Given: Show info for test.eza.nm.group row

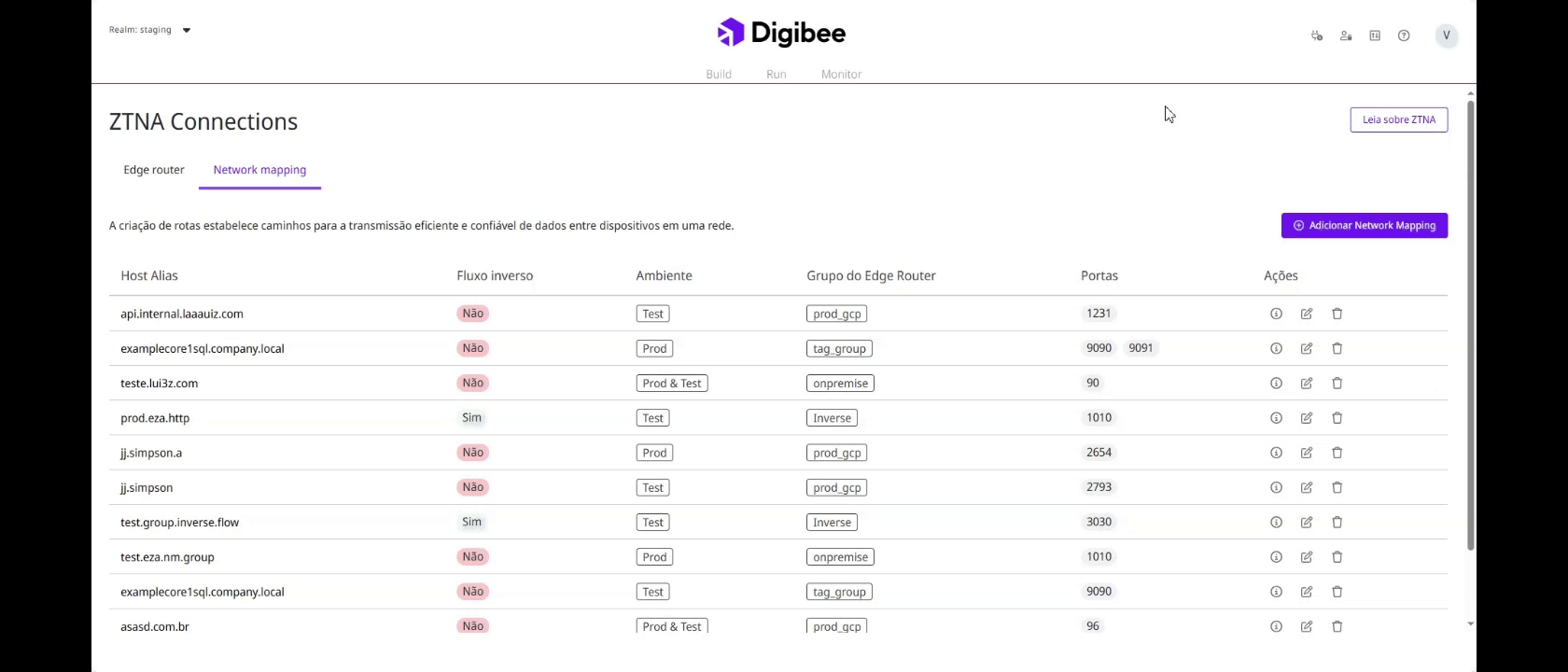Looking at the screenshot, I should click(x=1276, y=557).
